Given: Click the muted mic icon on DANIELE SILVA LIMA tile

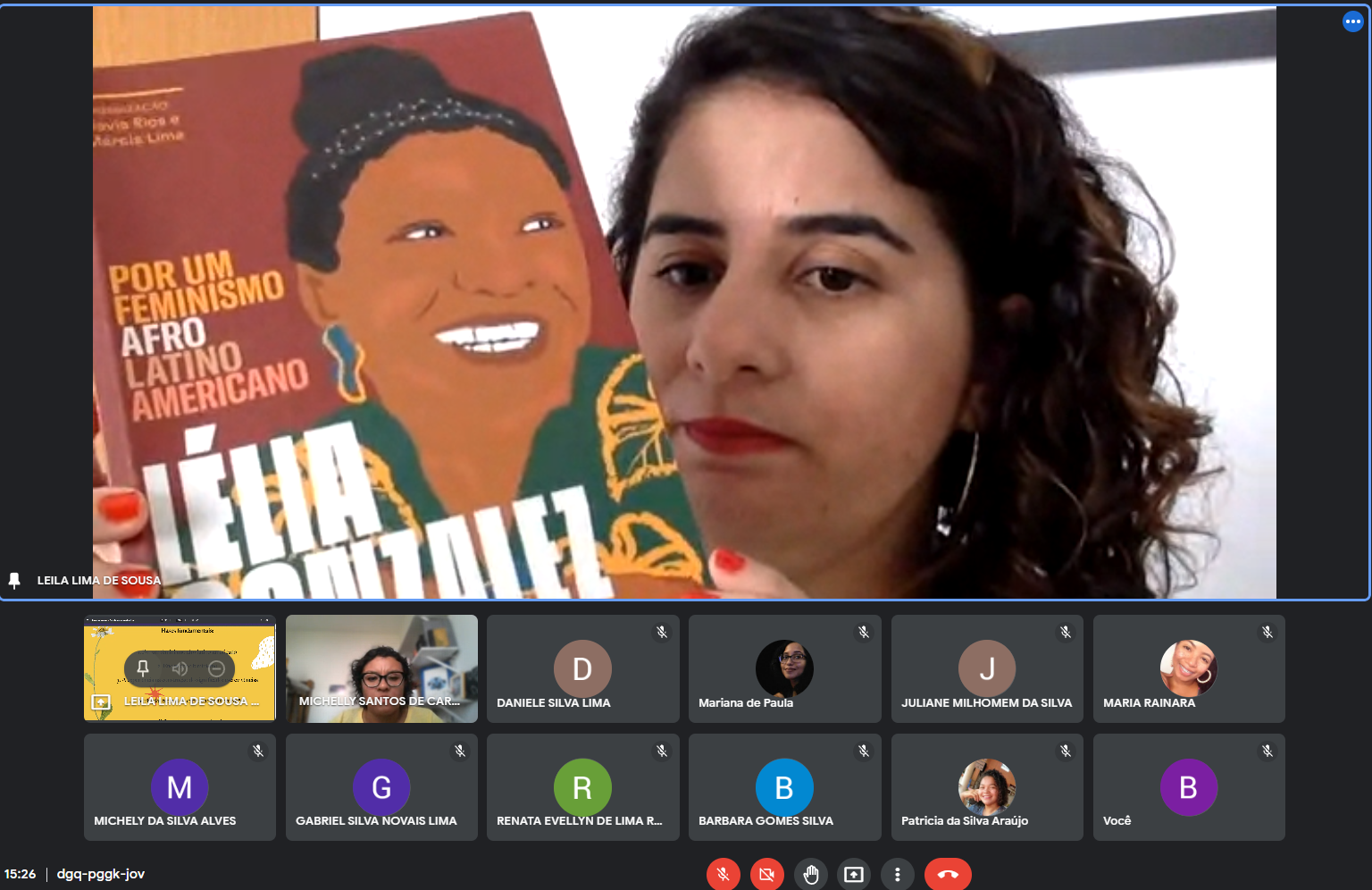Looking at the screenshot, I should coord(662,632).
